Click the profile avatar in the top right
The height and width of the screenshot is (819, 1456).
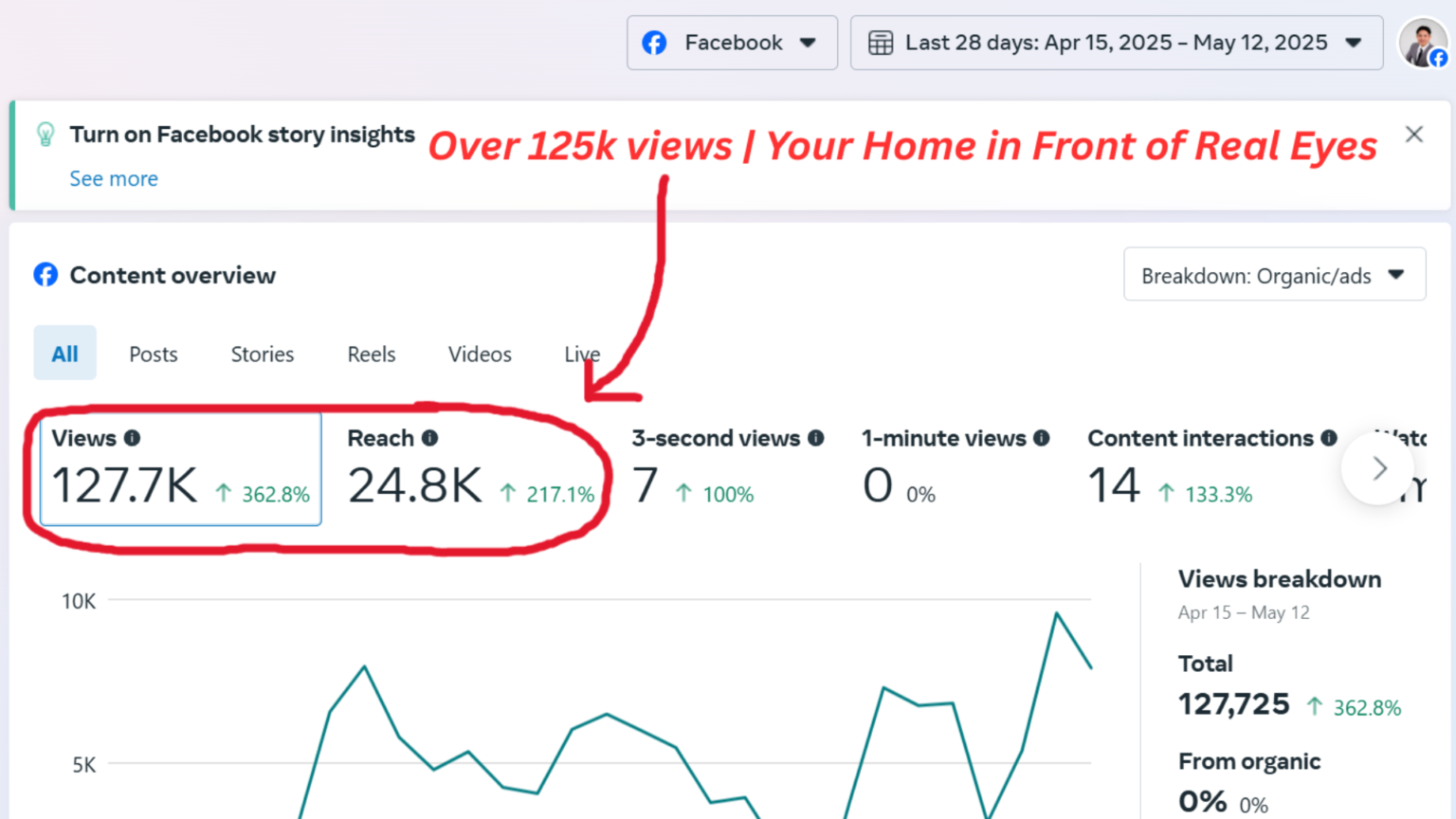click(x=1423, y=43)
